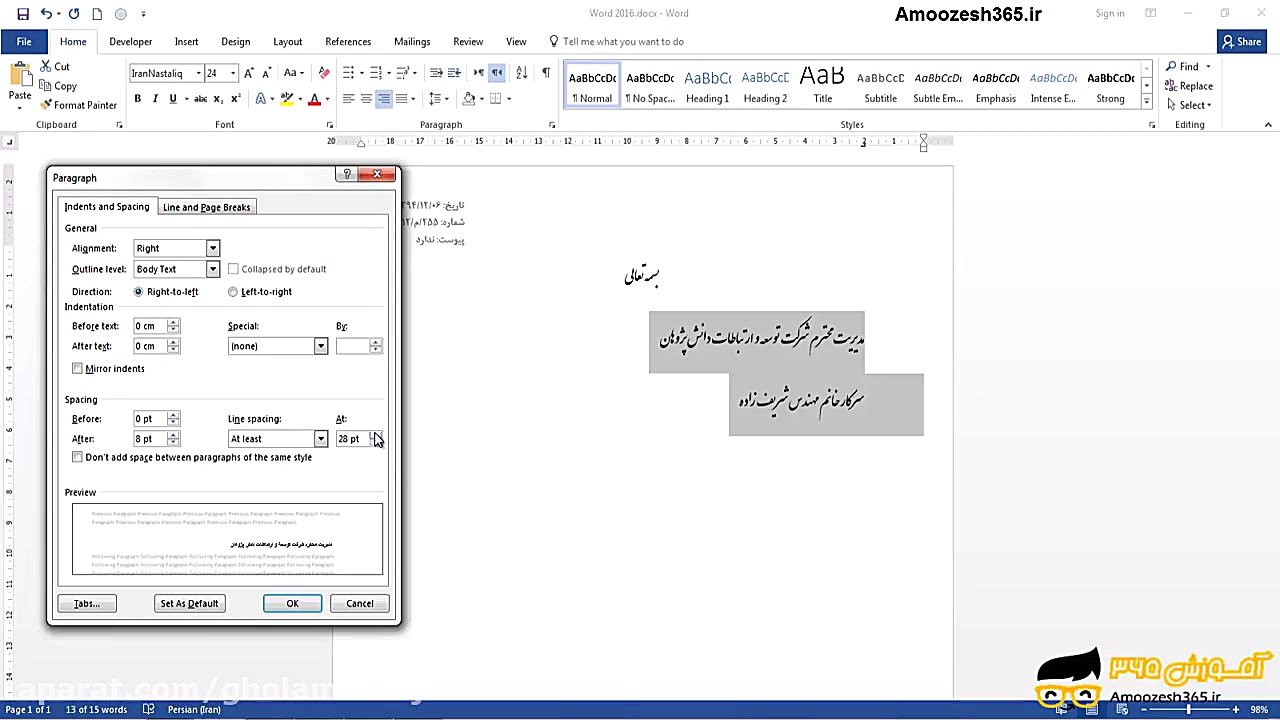Expand the Line spacing dropdown
The image size is (1280, 720).
tap(320, 439)
